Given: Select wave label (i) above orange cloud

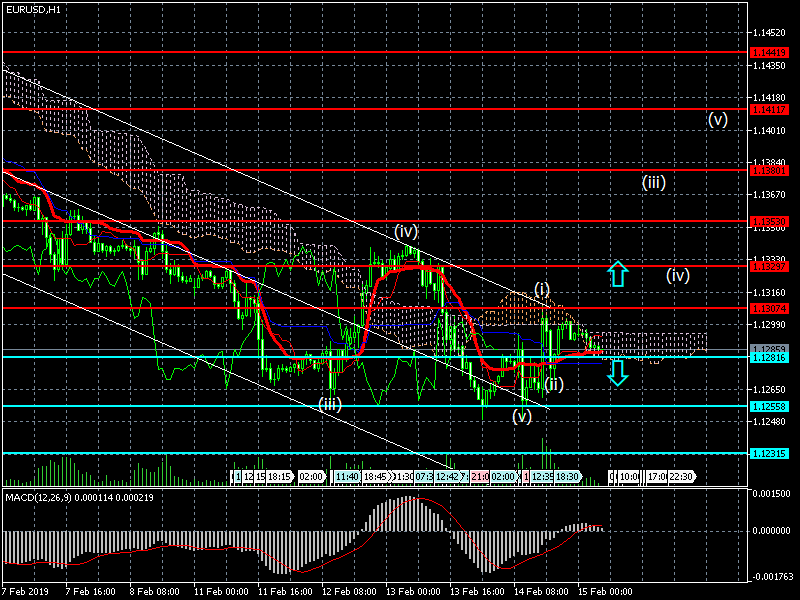Looking at the screenshot, I should [542, 289].
